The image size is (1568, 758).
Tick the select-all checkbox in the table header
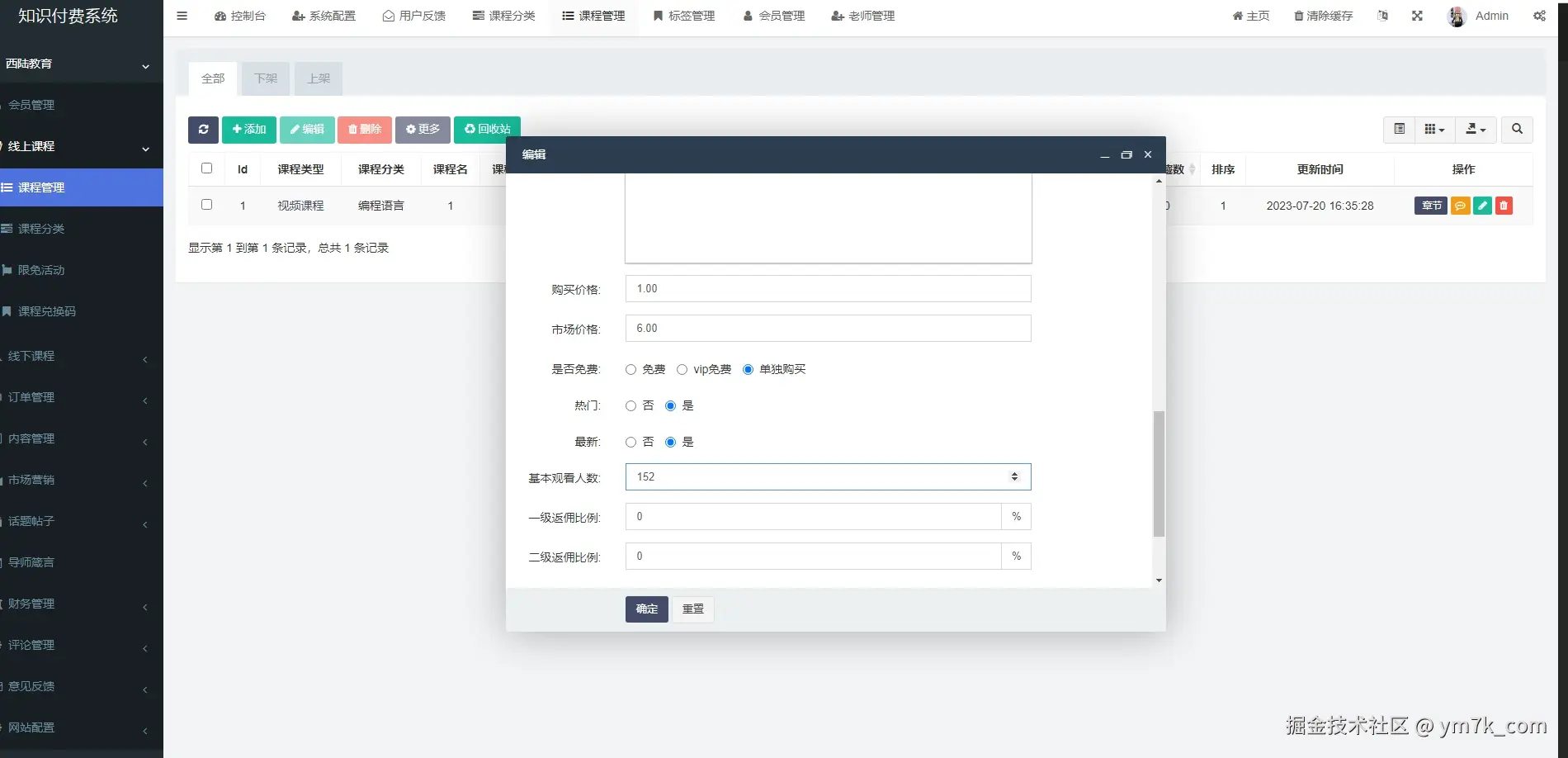pyautogui.click(x=207, y=168)
